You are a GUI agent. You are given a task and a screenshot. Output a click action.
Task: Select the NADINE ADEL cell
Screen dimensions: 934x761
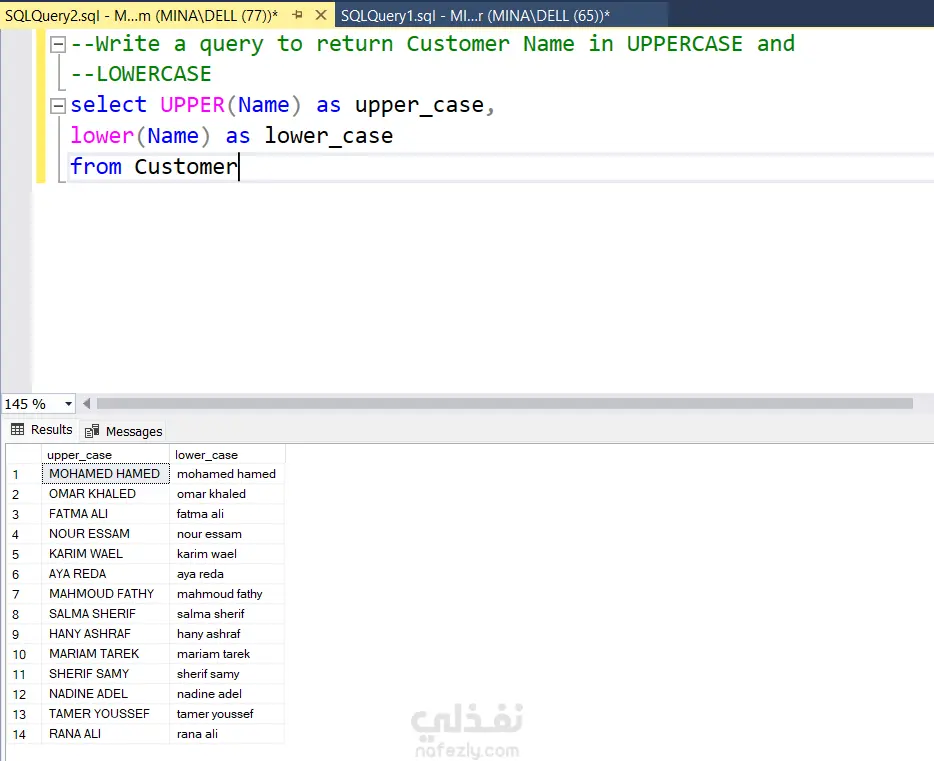(105, 694)
